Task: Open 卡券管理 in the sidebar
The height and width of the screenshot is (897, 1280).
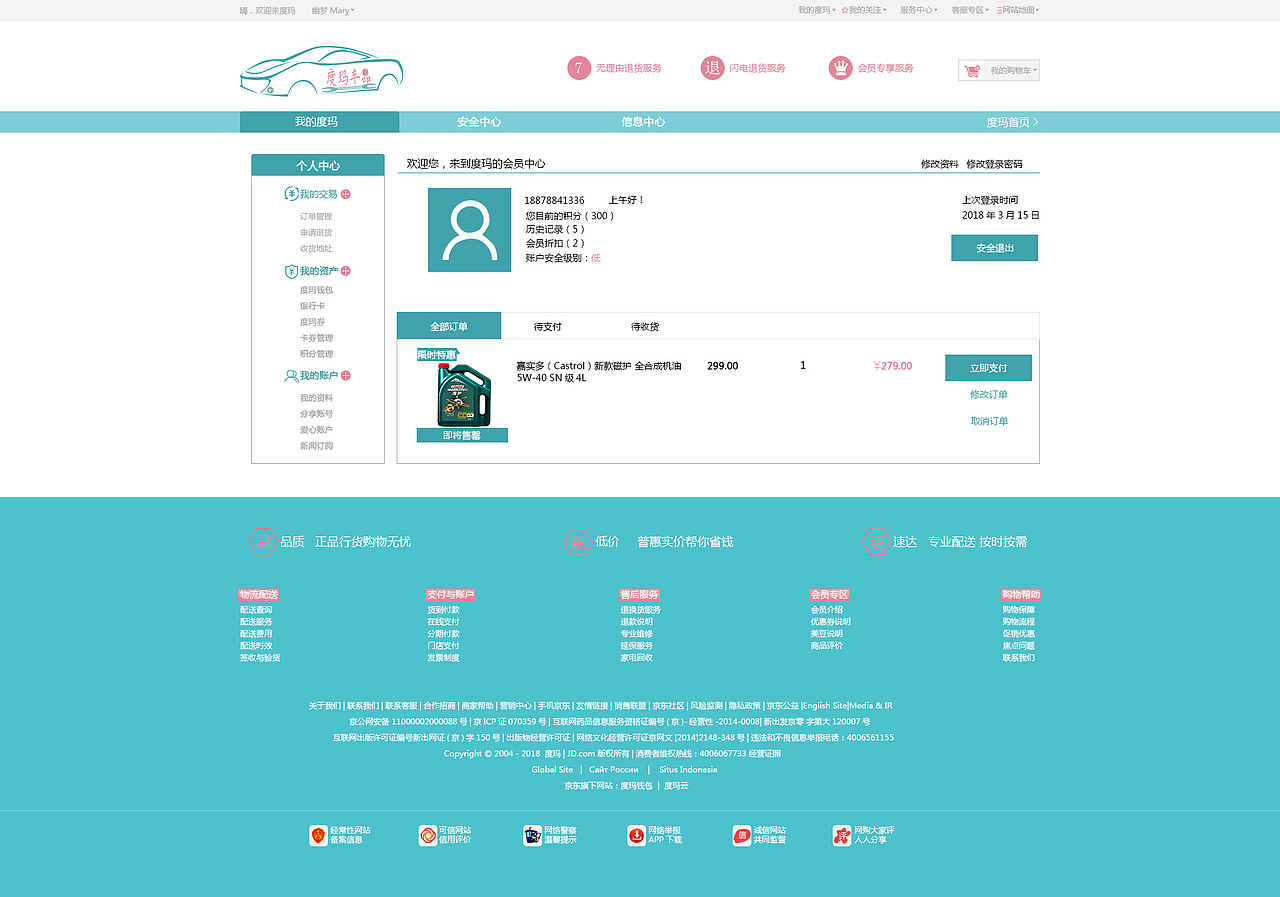Action: point(316,338)
